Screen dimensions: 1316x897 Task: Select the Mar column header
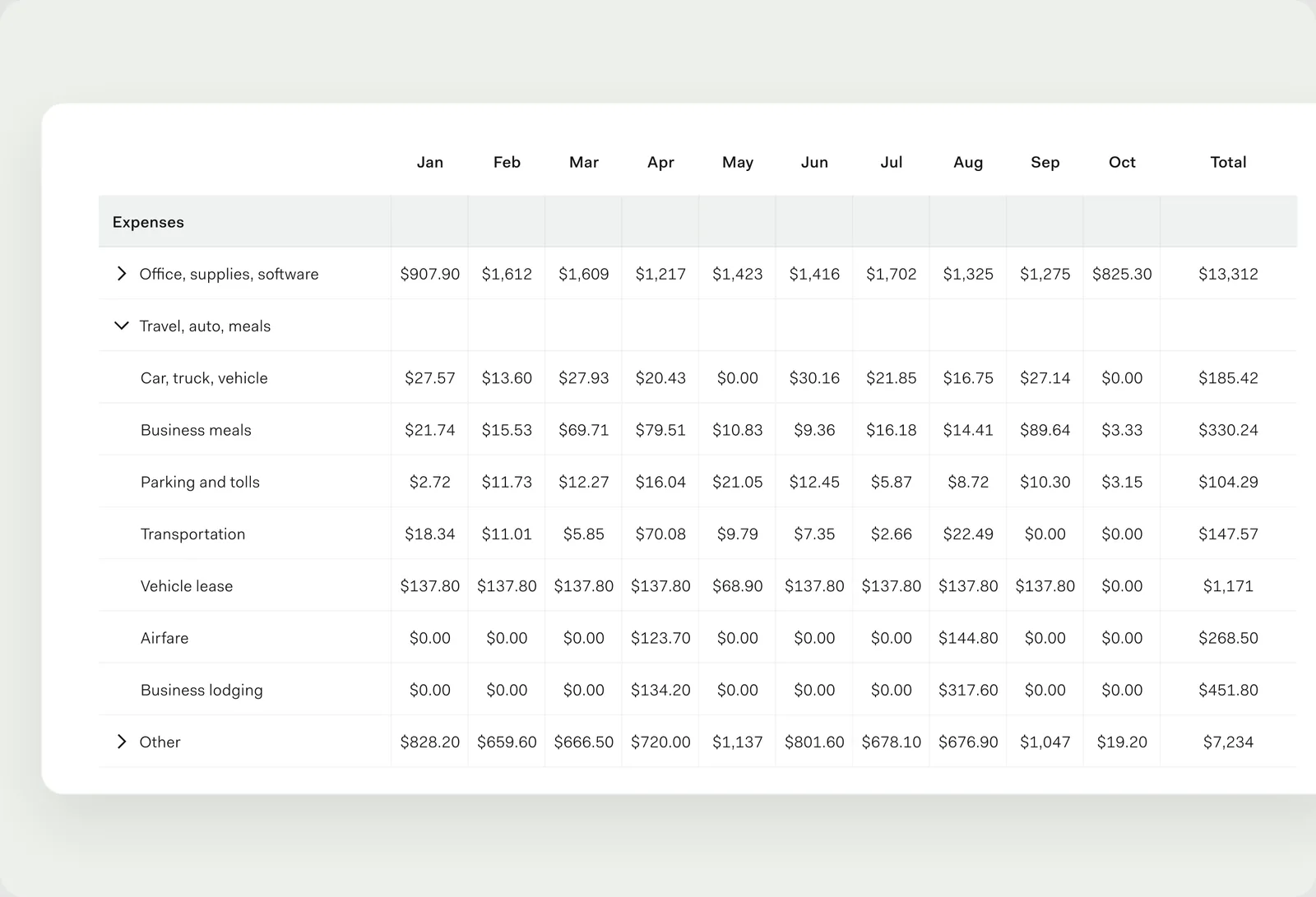(x=584, y=162)
